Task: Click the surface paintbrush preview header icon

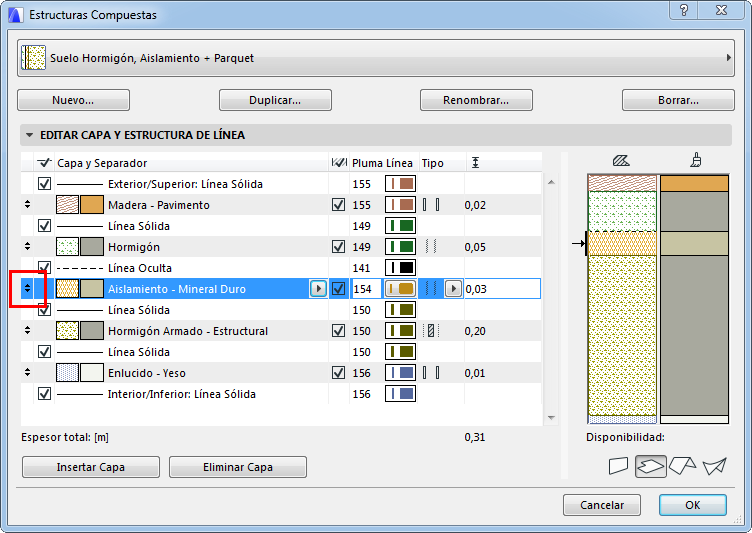Action: (696, 160)
